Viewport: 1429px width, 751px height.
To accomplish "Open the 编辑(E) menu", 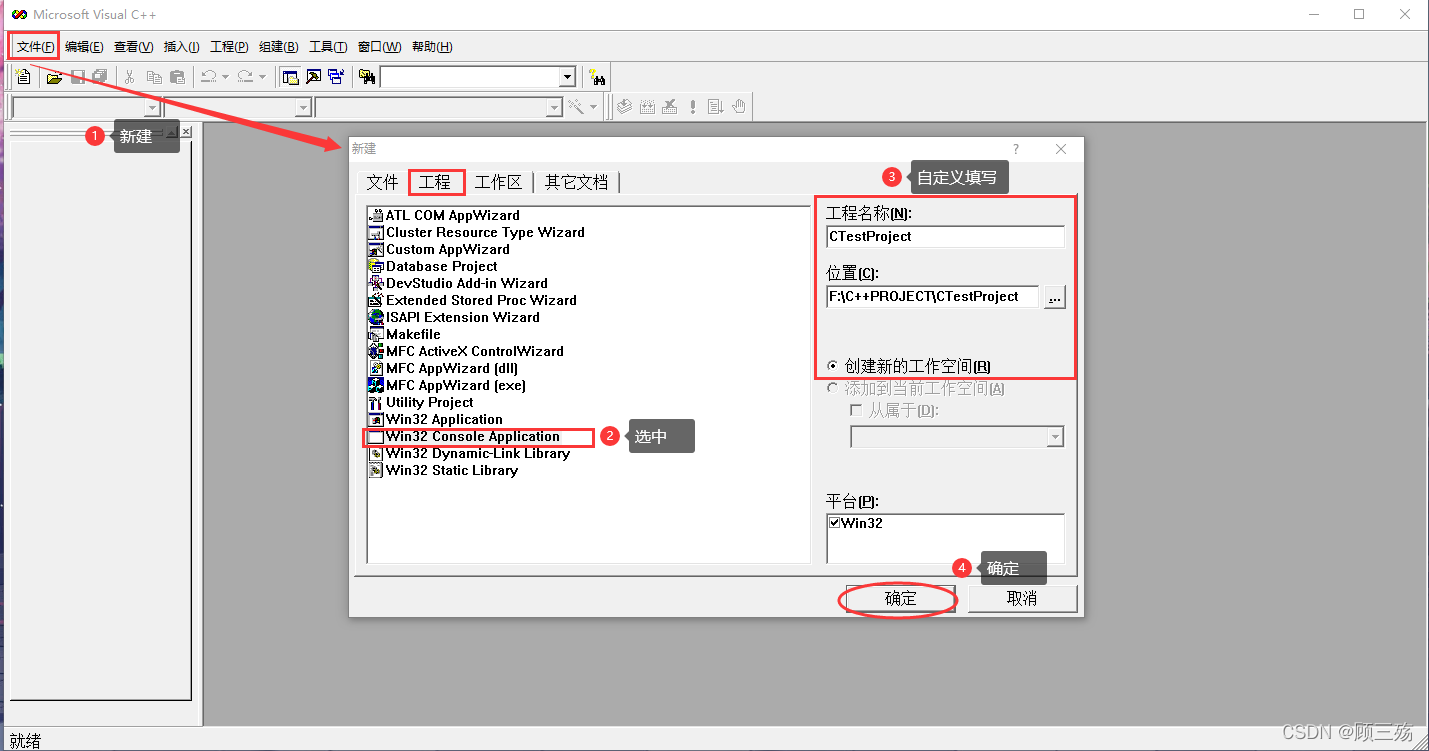I will pos(84,47).
